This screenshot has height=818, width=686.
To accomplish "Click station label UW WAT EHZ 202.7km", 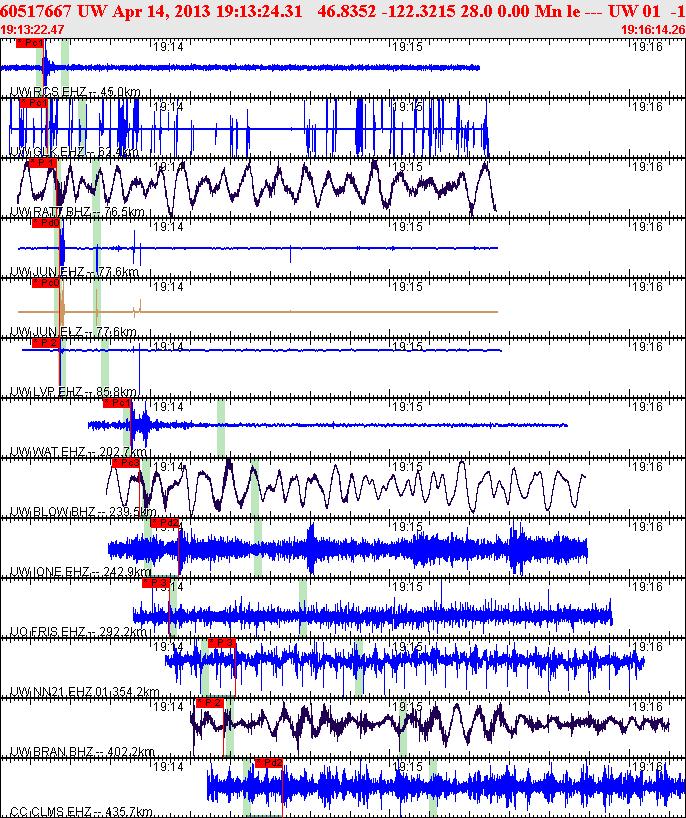I will 79,452.
